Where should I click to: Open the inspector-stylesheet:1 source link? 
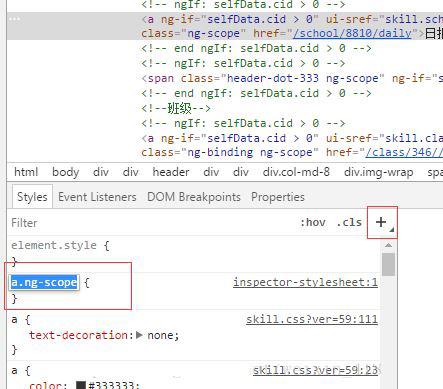[x=305, y=282]
